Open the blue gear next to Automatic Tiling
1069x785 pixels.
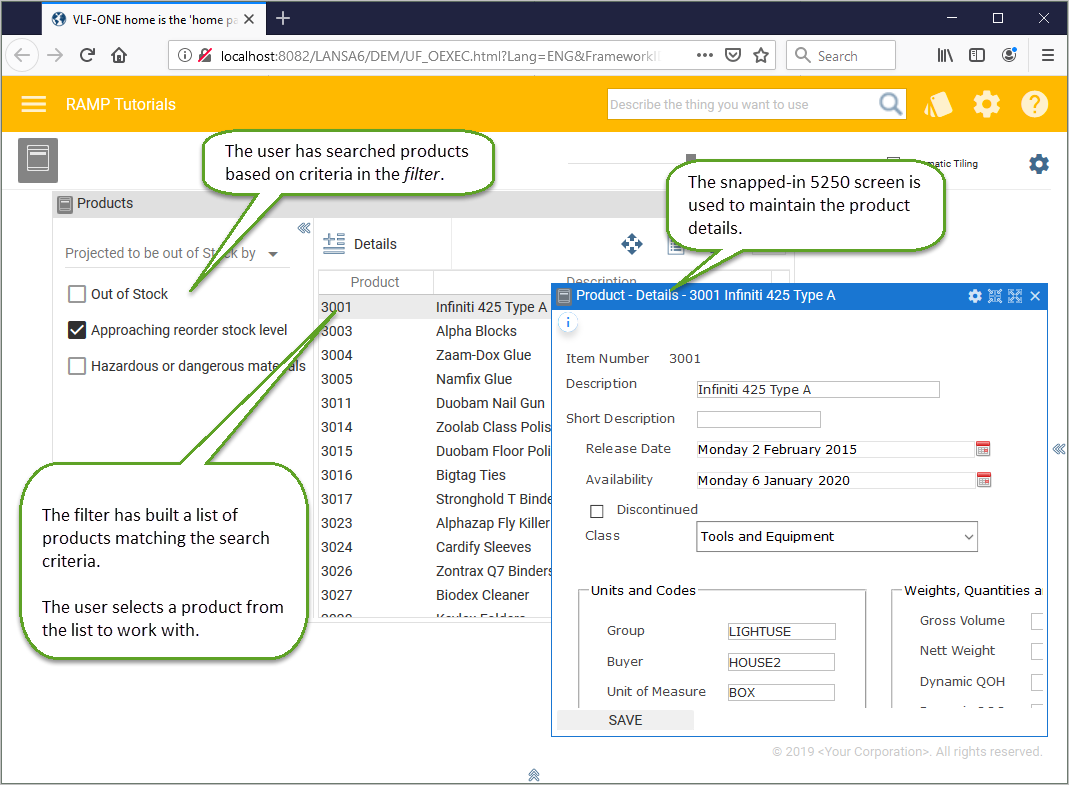(x=1038, y=164)
